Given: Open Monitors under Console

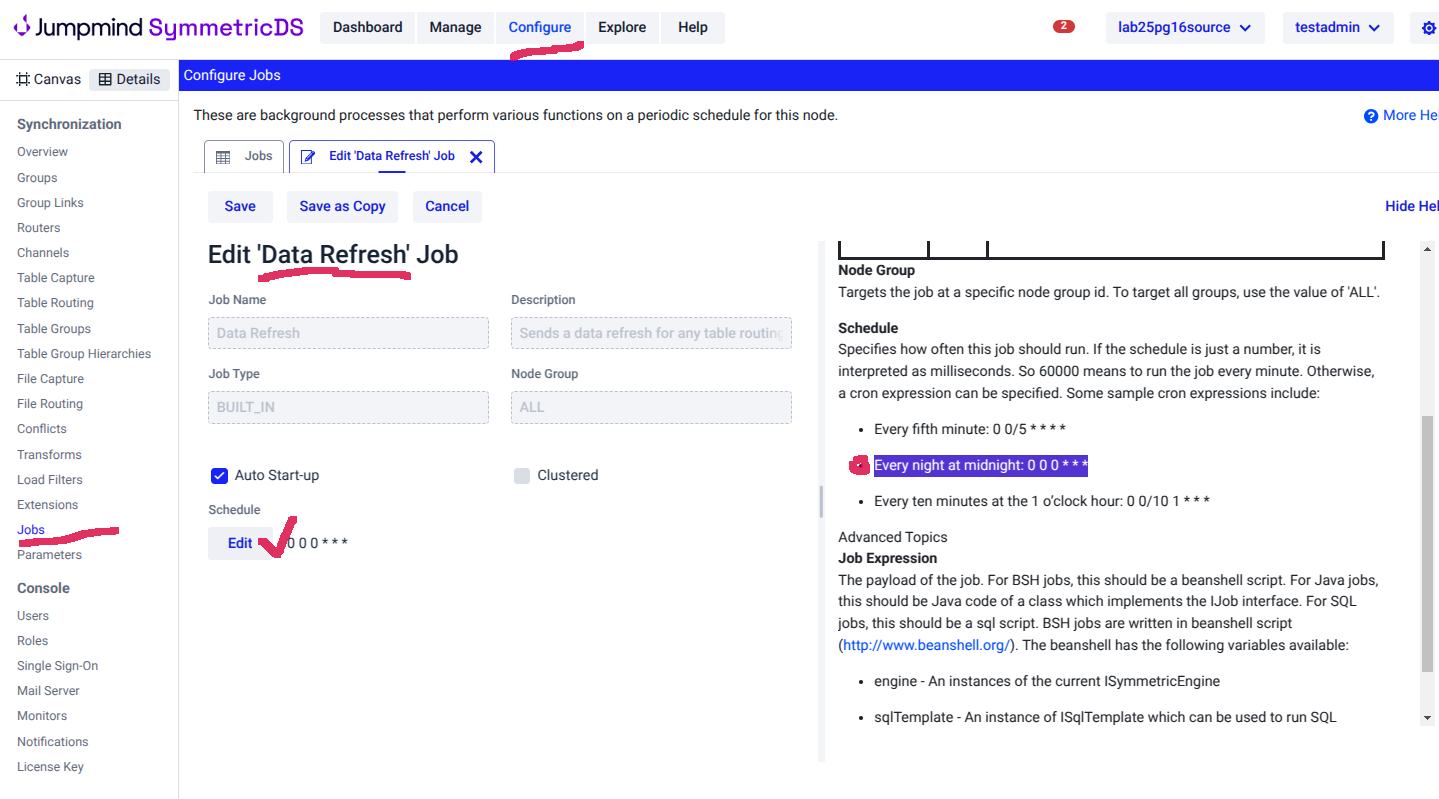Looking at the screenshot, I should (42, 716).
